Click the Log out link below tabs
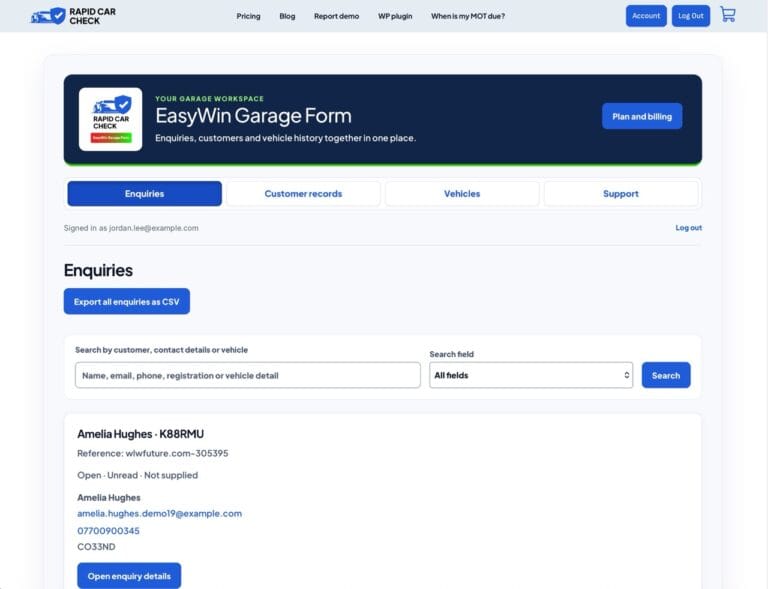The image size is (768, 589). coord(688,228)
